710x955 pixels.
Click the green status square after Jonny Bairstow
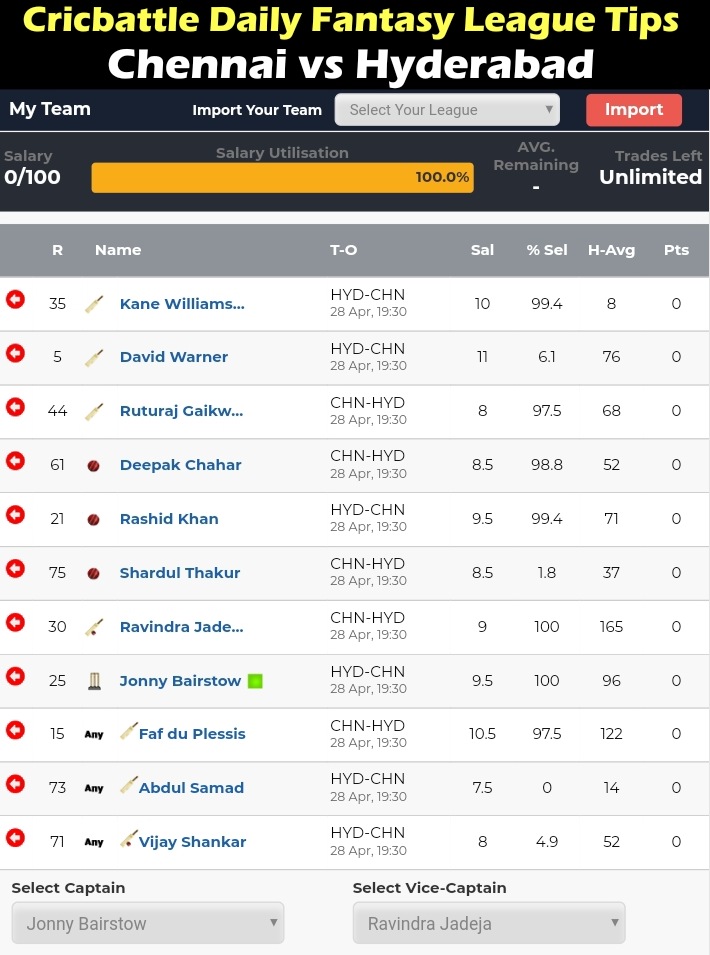click(255, 681)
